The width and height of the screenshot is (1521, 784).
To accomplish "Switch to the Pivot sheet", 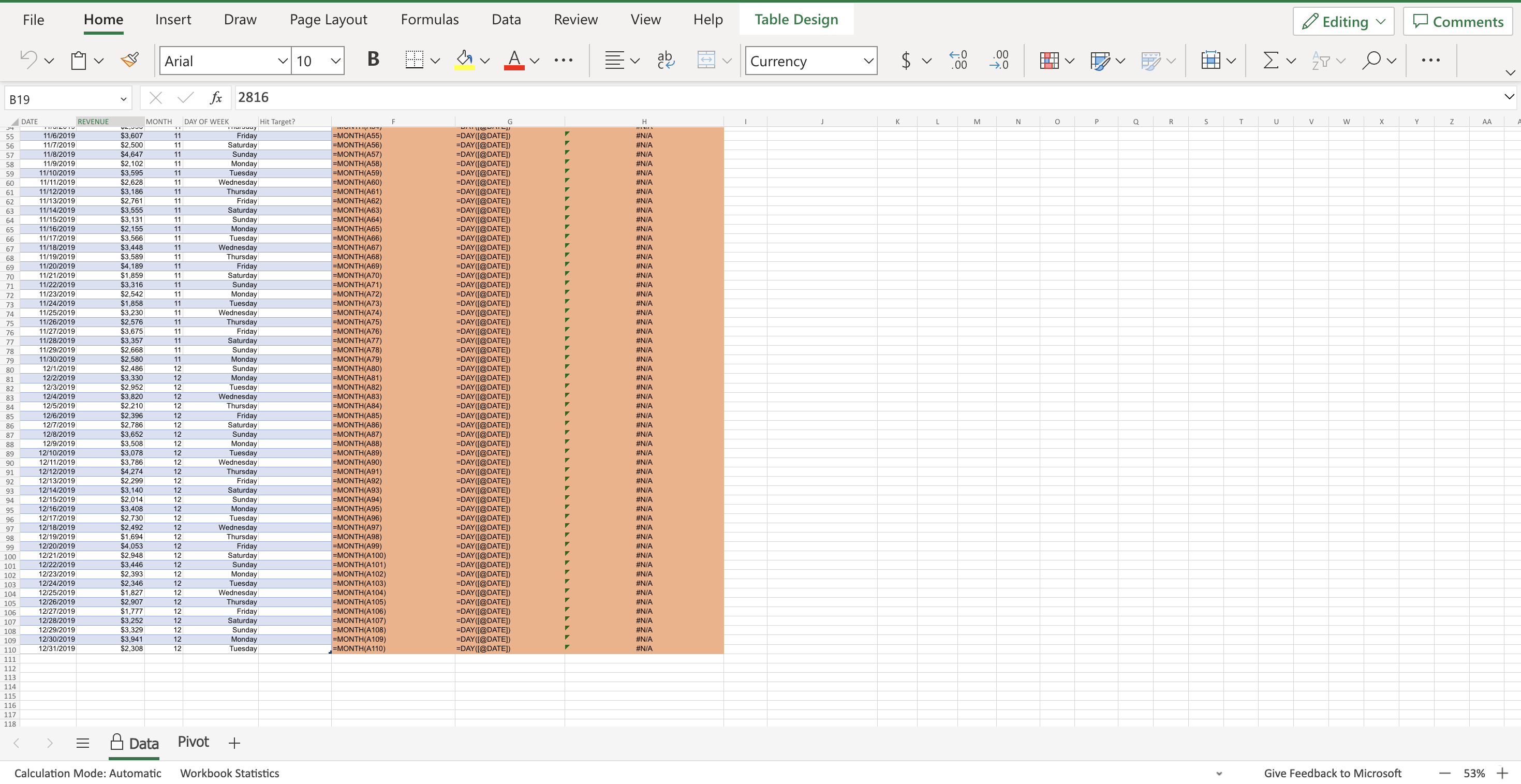I will (x=193, y=742).
